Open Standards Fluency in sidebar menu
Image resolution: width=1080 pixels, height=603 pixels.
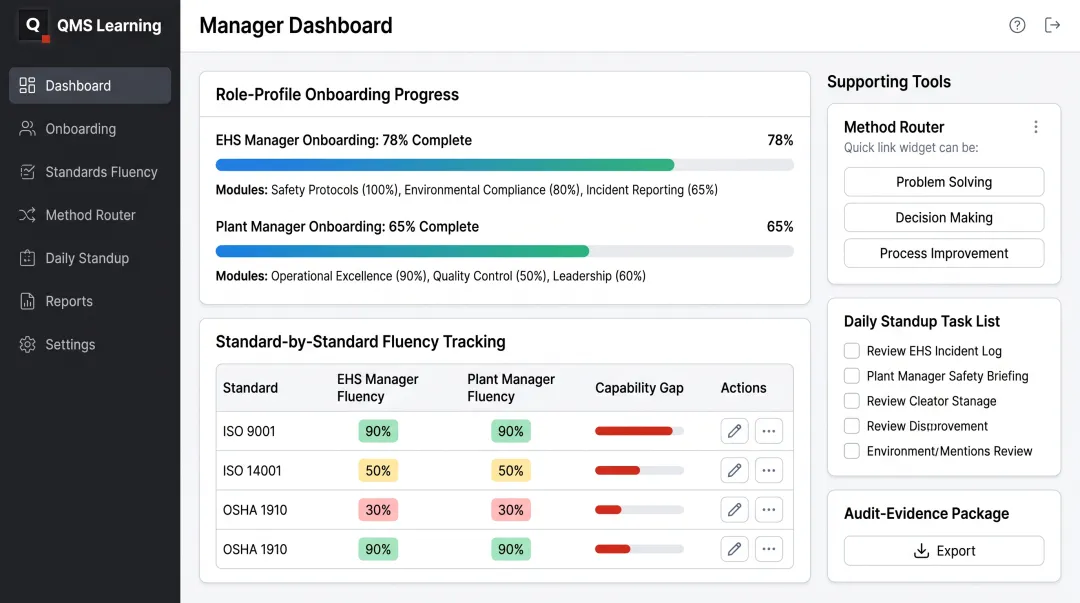click(x=90, y=172)
